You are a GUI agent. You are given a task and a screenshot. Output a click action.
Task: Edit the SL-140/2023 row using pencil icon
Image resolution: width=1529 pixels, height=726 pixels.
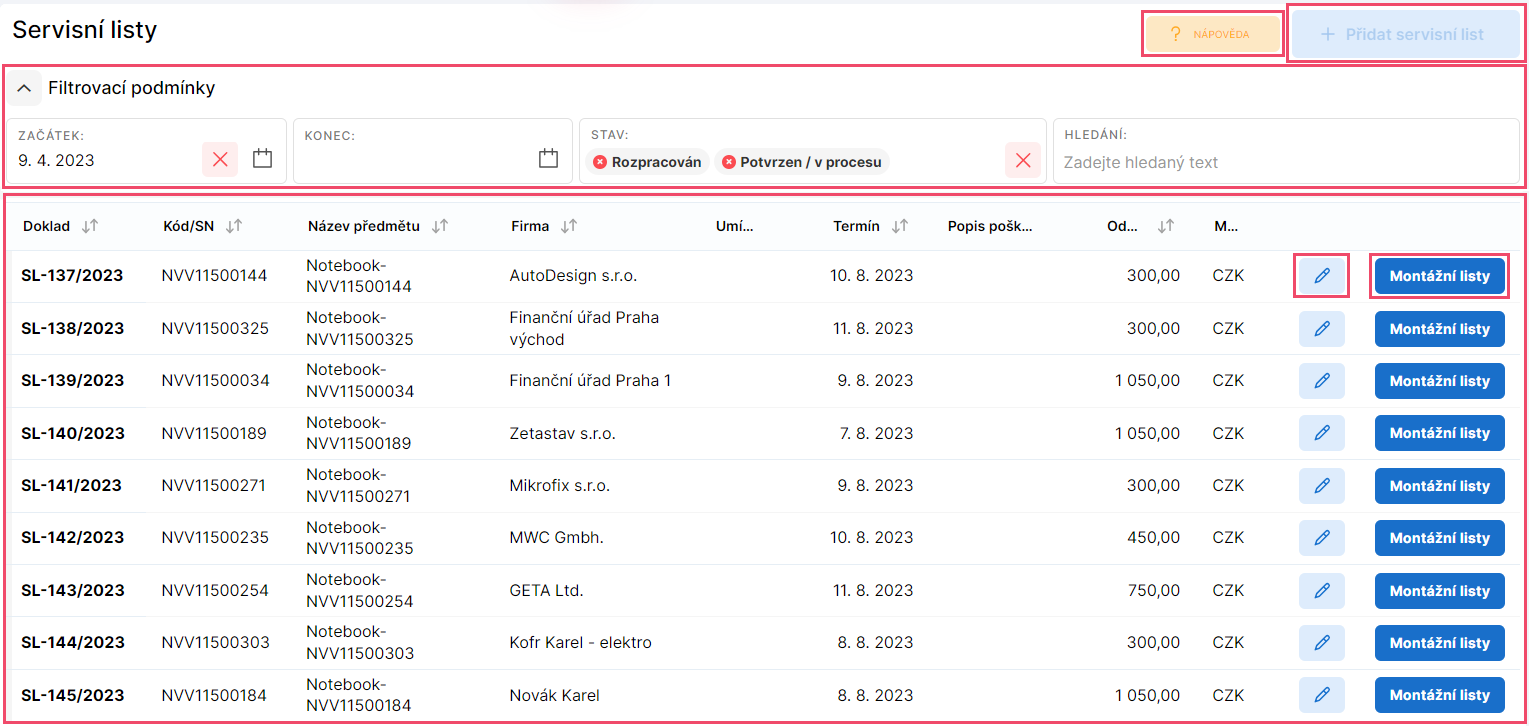tap(1322, 433)
